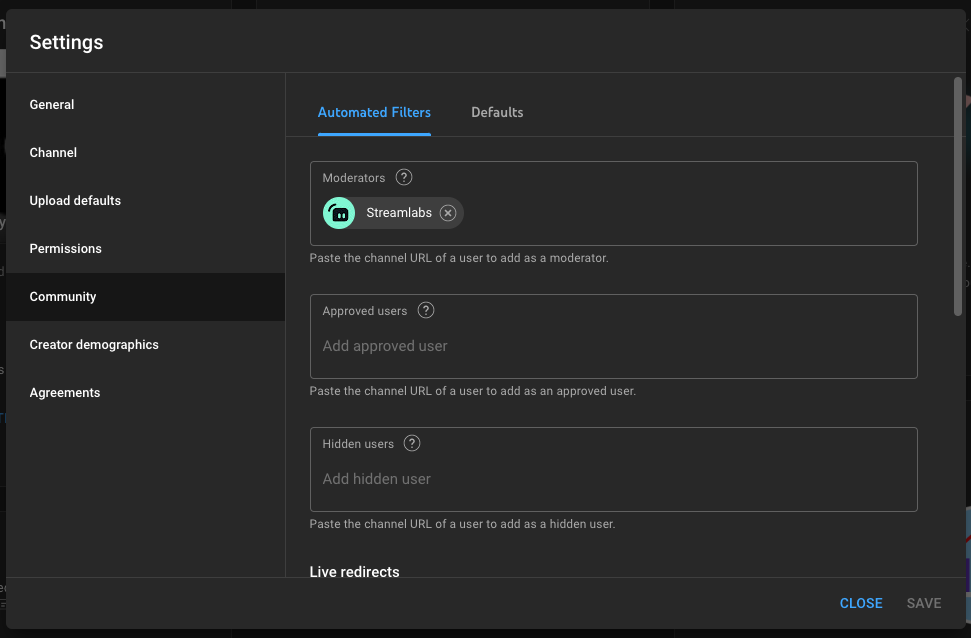This screenshot has height=638, width=971.
Task: Select the Automated Filters tab
Action: (x=374, y=112)
